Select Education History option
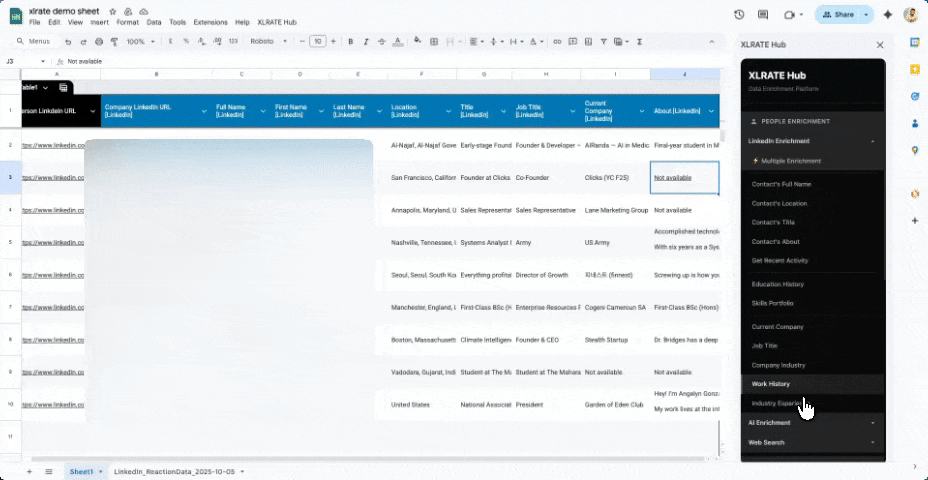The image size is (928, 480). coord(778,284)
